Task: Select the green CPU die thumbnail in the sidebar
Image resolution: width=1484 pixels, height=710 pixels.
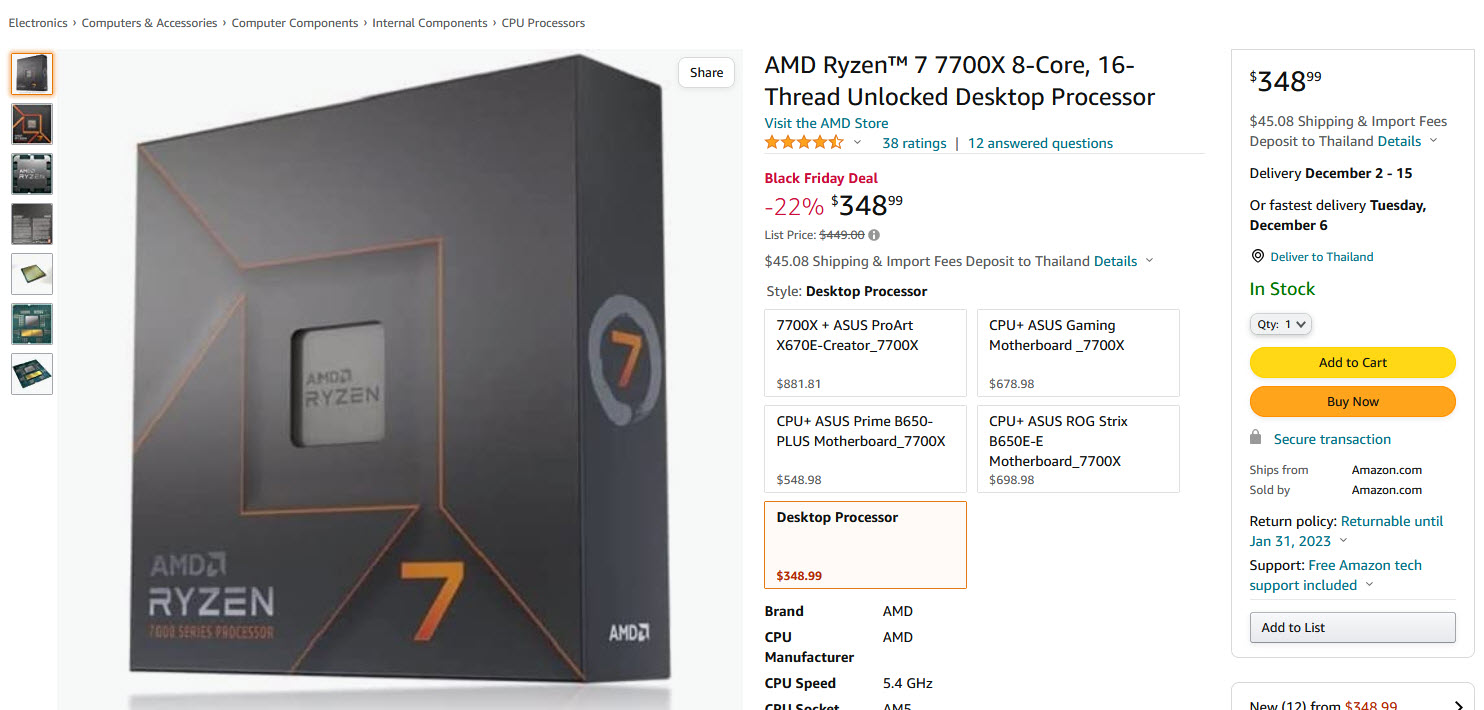Action: click(x=31, y=323)
